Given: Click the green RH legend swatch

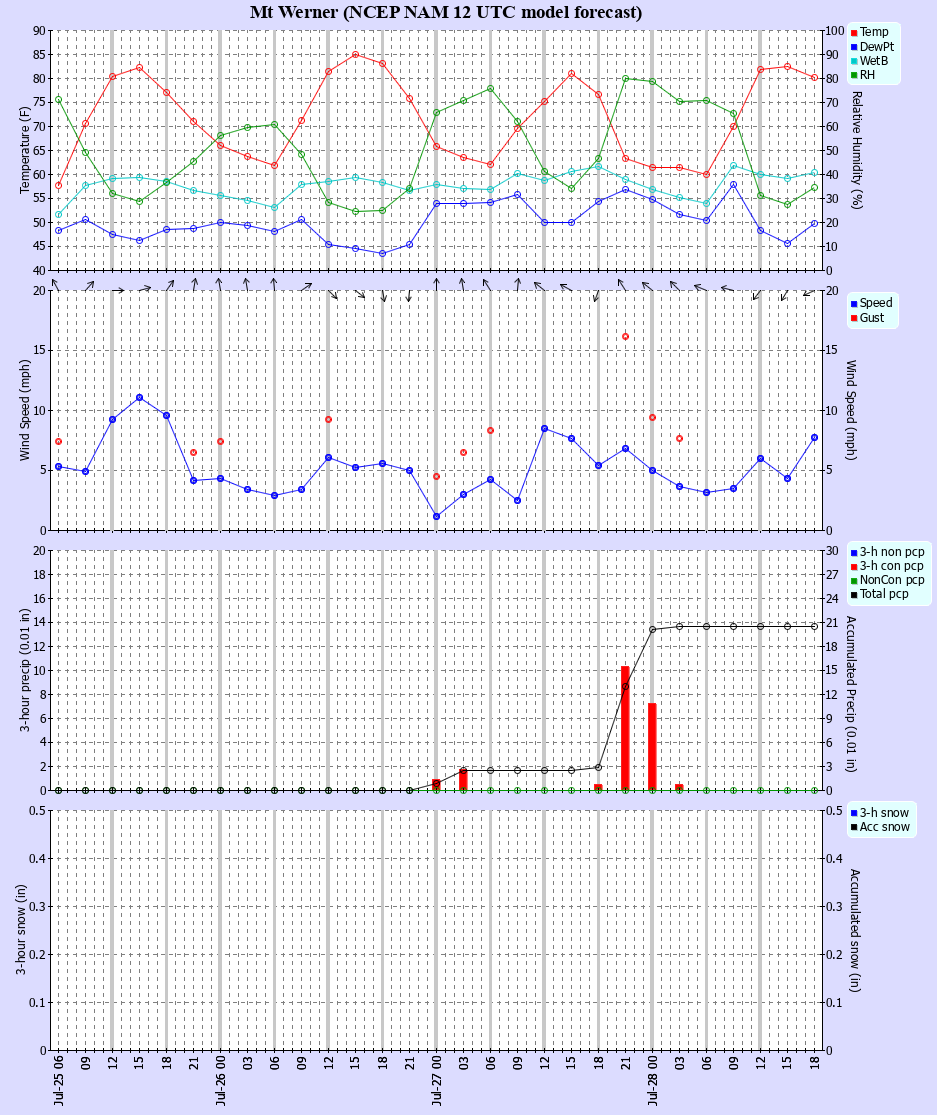Looking at the screenshot, I should pyautogui.click(x=853, y=75).
